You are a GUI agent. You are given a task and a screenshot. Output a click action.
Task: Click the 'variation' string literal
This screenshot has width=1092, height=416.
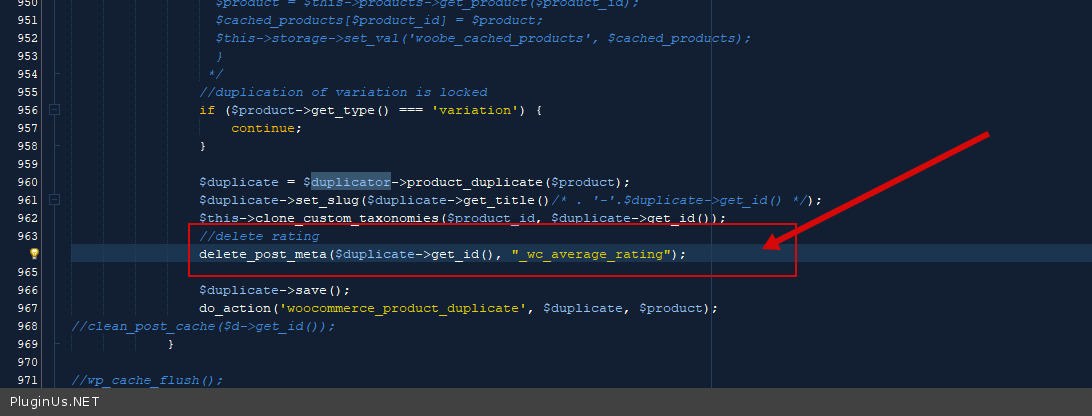(475, 110)
